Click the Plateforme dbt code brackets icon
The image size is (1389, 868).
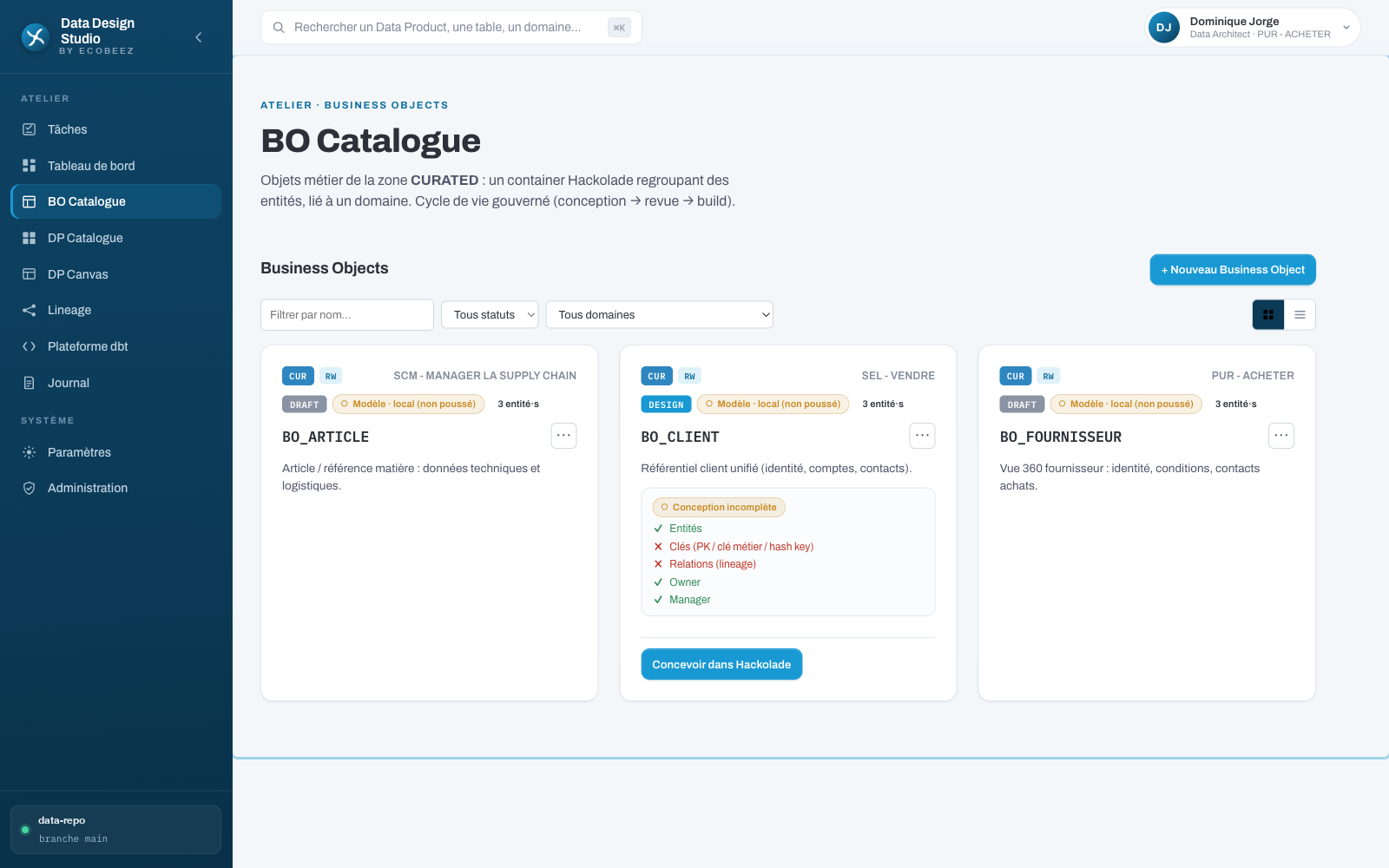pos(29,346)
